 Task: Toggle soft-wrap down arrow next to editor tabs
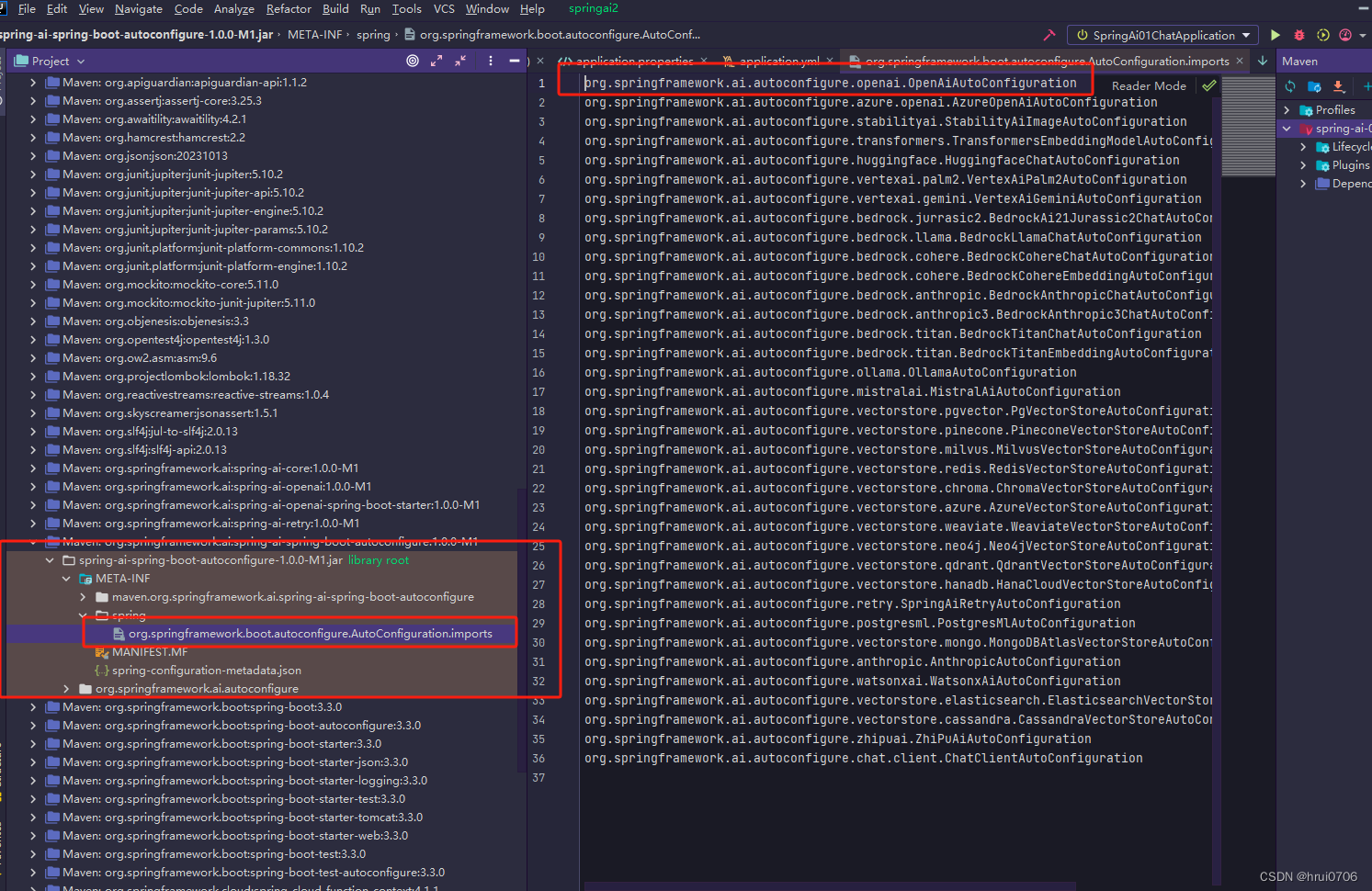pyautogui.click(x=1262, y=61)
